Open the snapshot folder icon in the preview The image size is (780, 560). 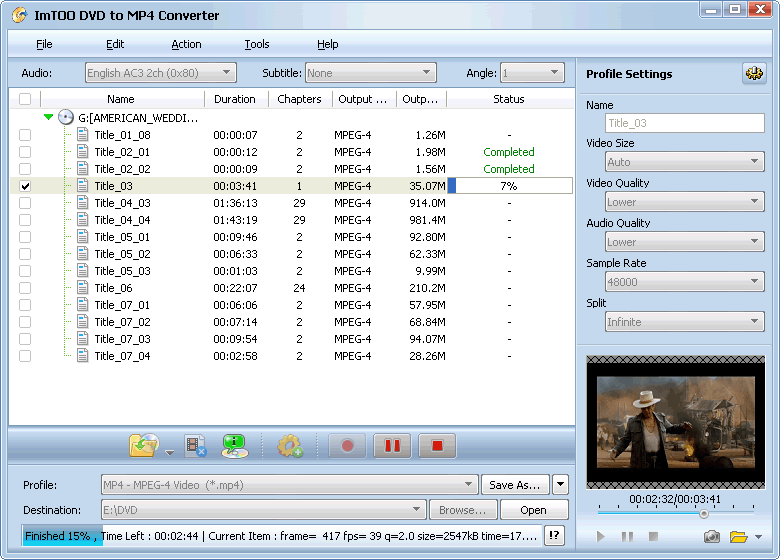[739, 537]
